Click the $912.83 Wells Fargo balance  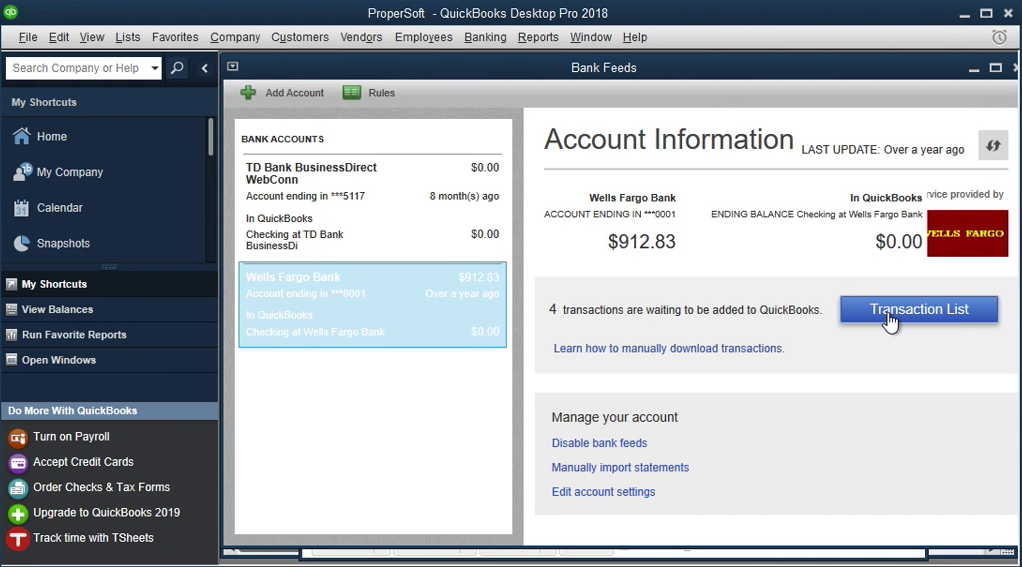click(641, 242)
